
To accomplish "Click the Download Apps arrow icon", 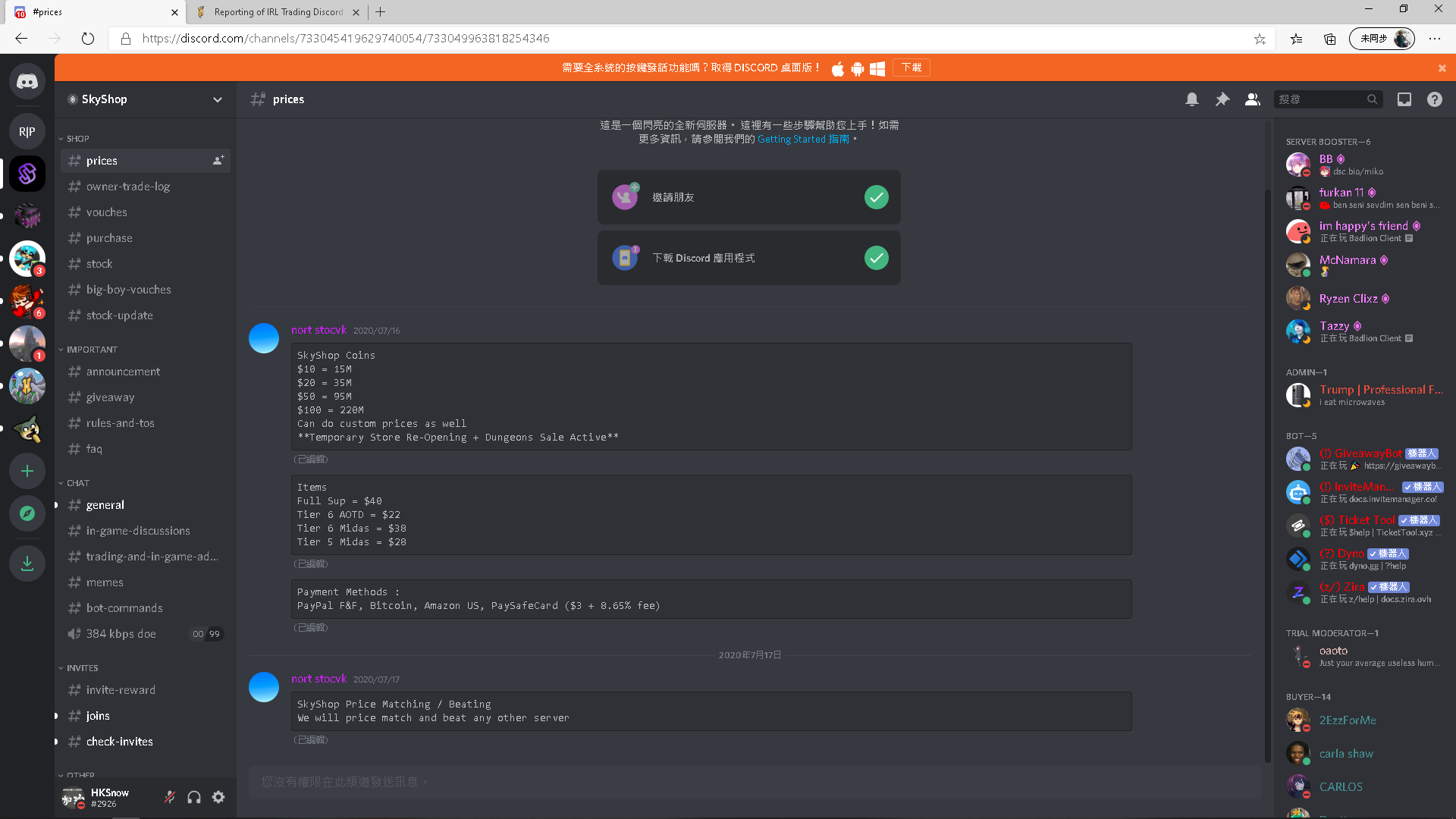I will click(27, 563).
